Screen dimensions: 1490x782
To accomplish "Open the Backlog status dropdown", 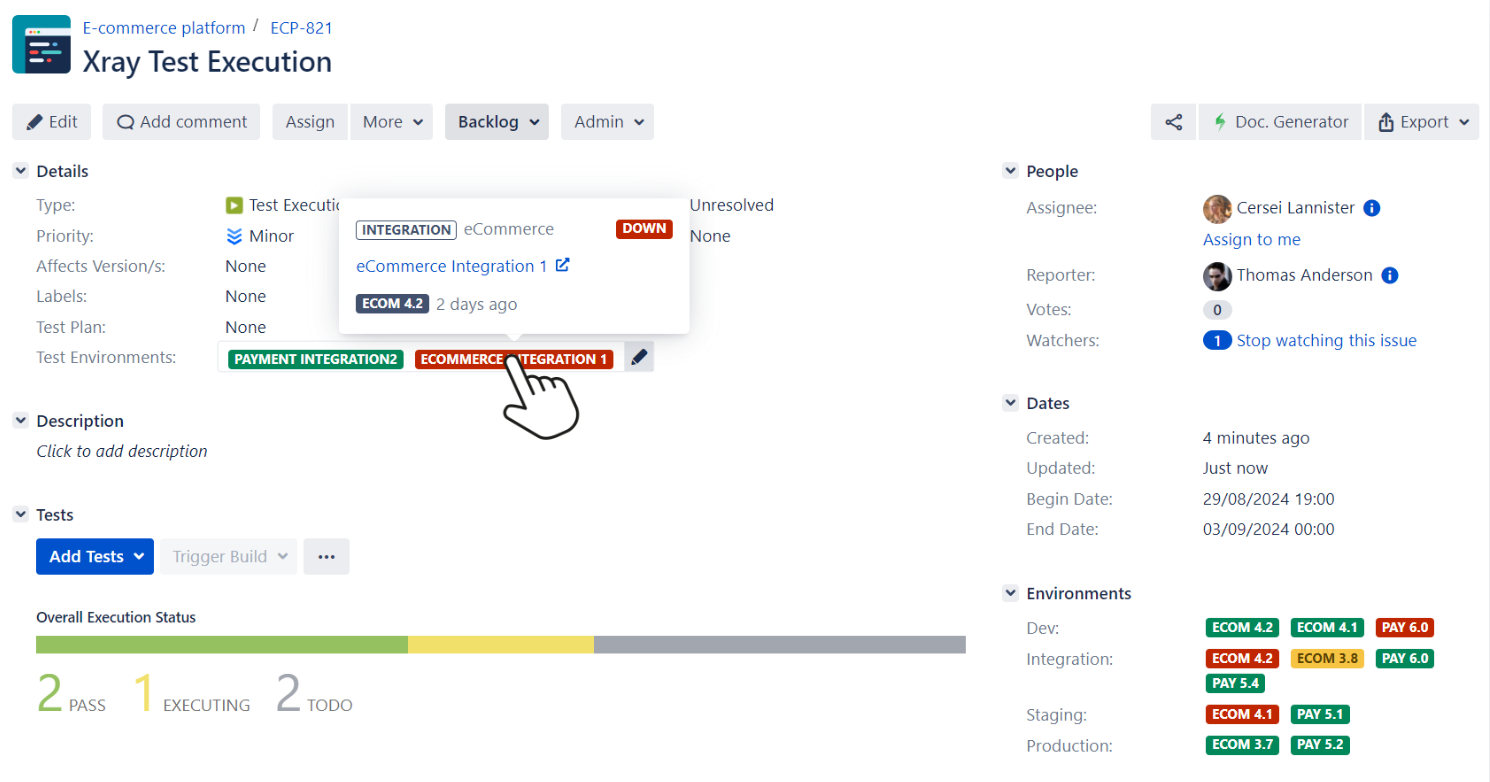I will (497, 122).
